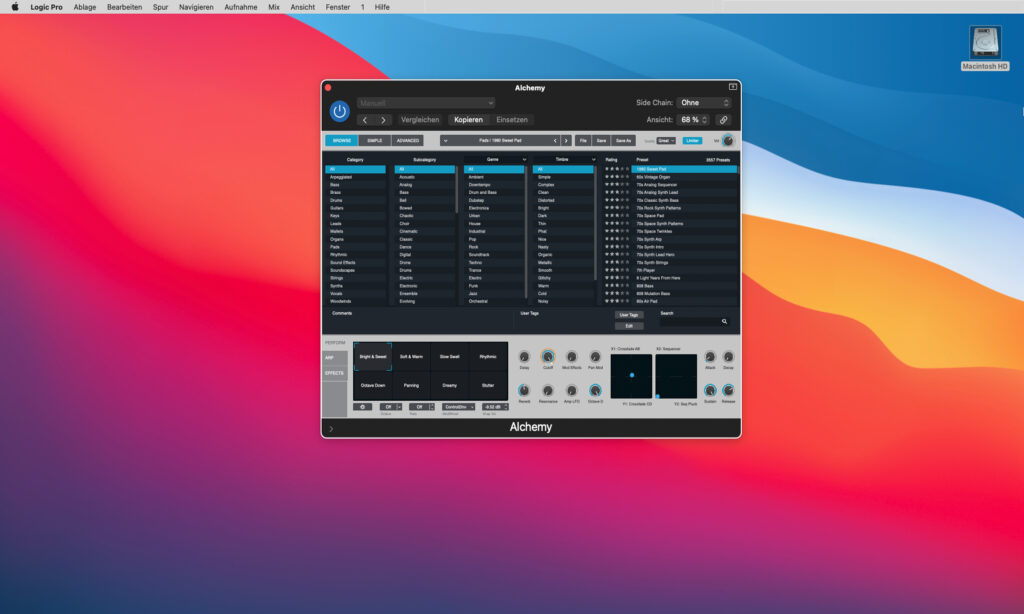Adjust the Sustain envelope knob
The height and width of the screenshot is (614, 1024).
point(710,391)
